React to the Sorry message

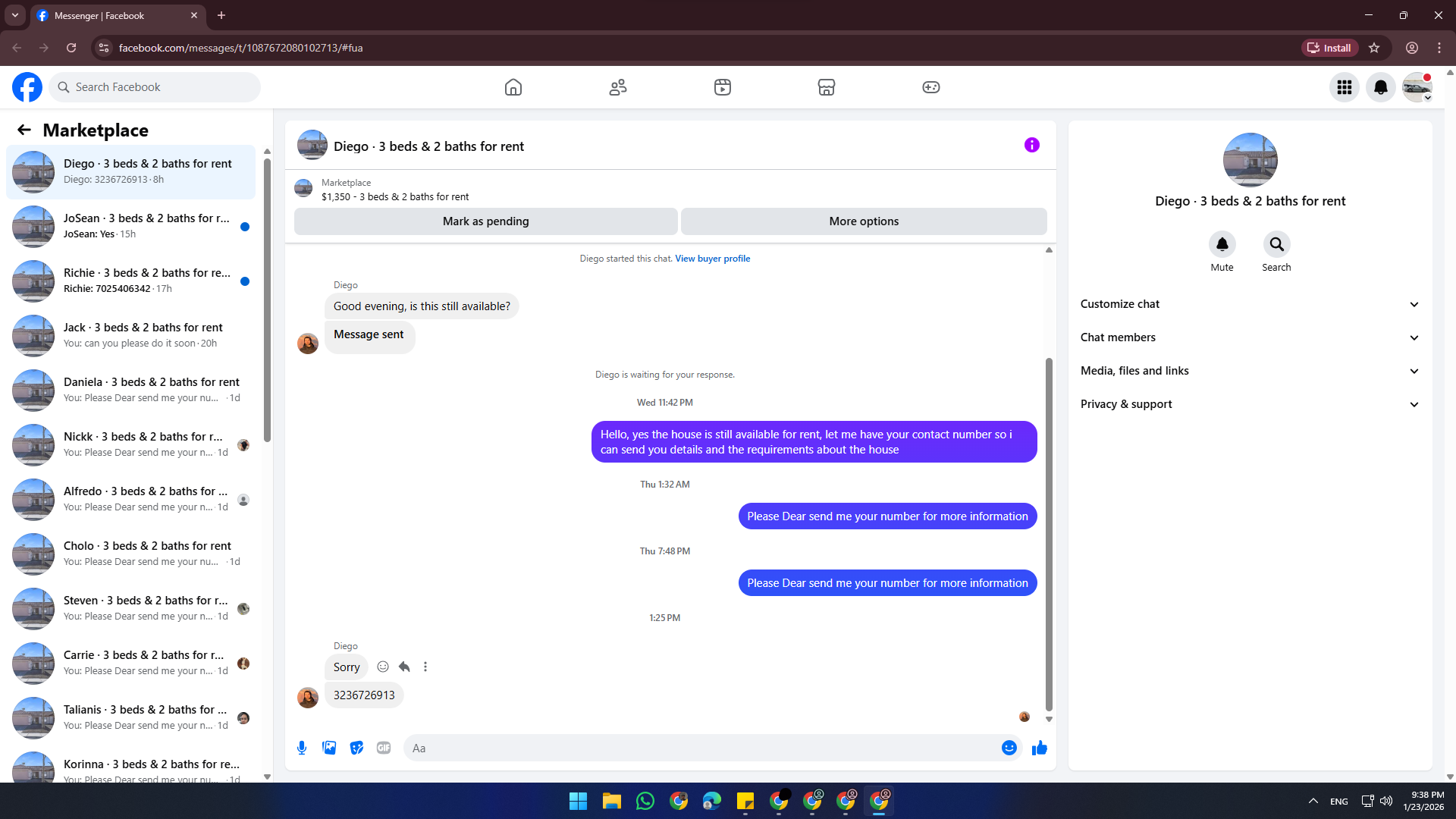tap(383, 667)
